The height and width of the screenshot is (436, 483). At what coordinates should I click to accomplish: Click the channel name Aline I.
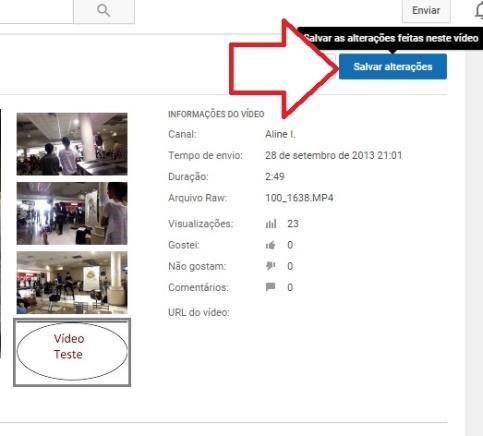coord(280,134)
